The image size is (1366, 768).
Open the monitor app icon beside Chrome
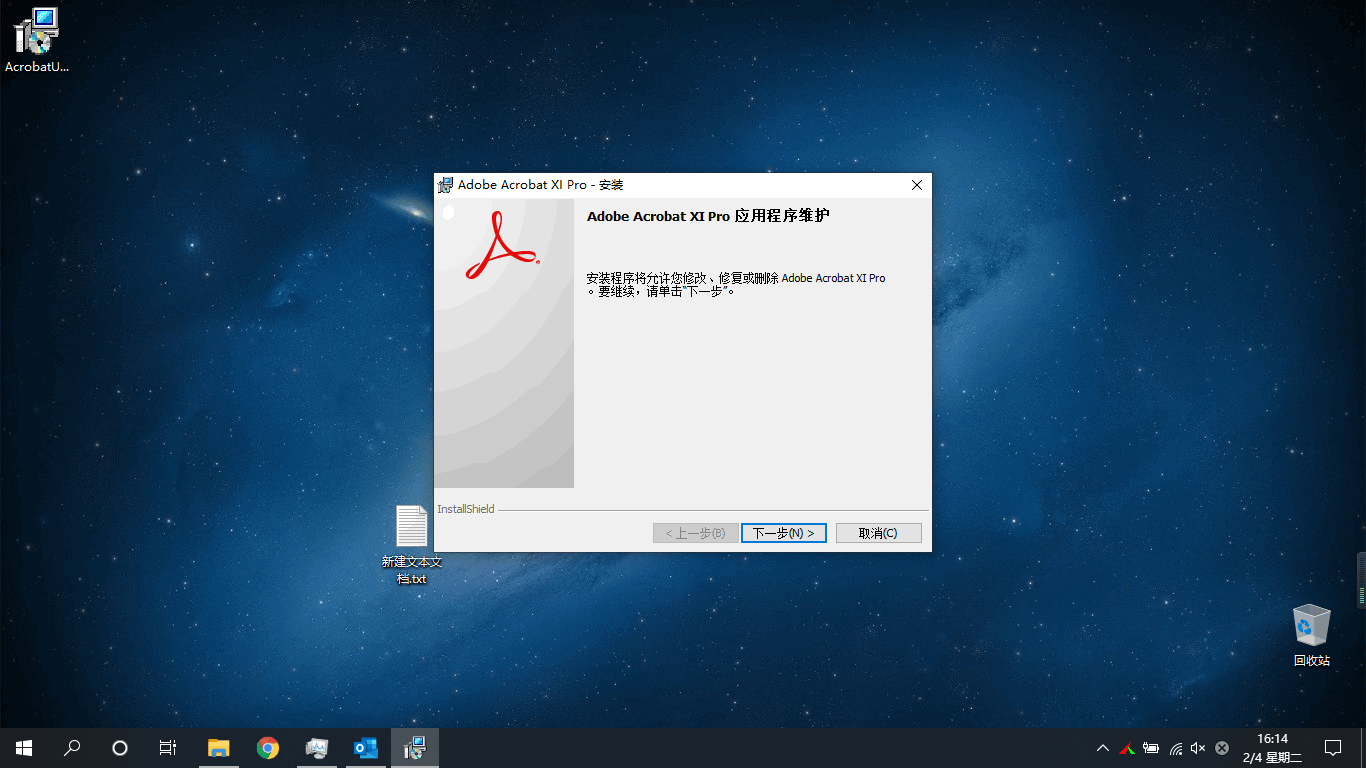point(316,748)
